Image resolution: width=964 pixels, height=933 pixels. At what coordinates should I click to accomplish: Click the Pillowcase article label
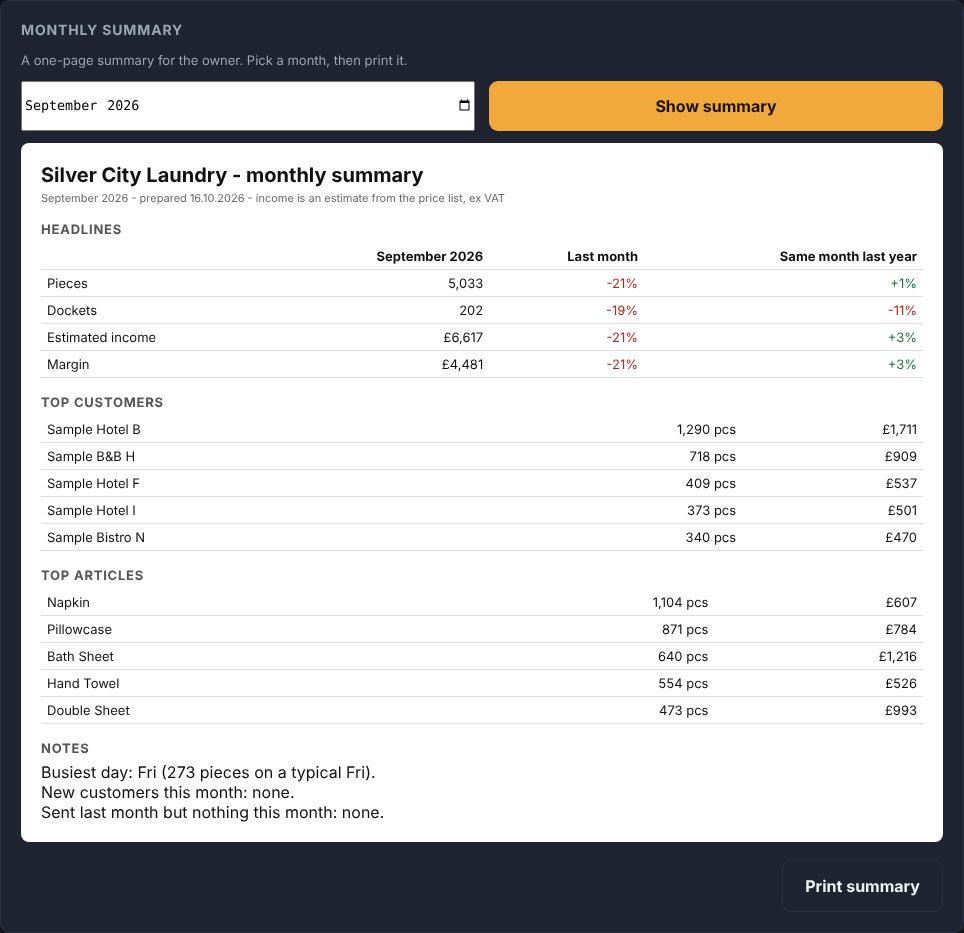point(79,630)
